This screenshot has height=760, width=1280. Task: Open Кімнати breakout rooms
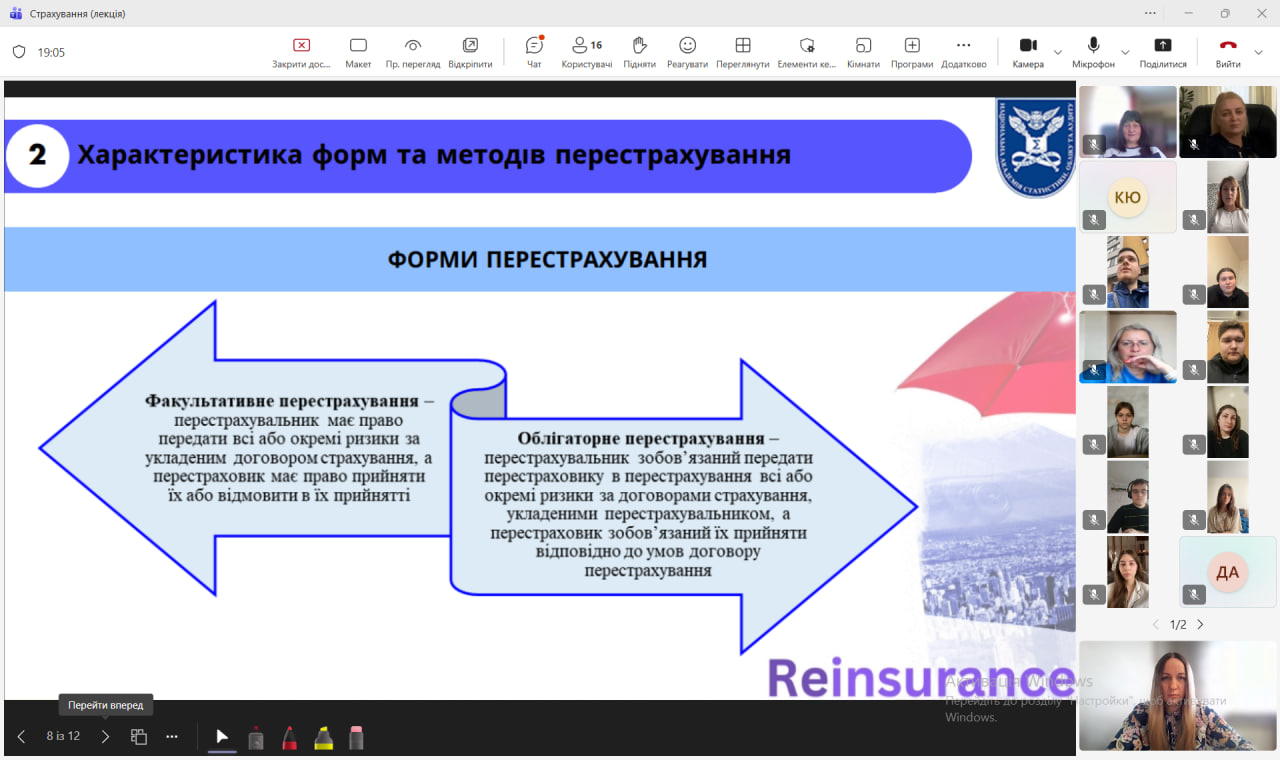863,52
